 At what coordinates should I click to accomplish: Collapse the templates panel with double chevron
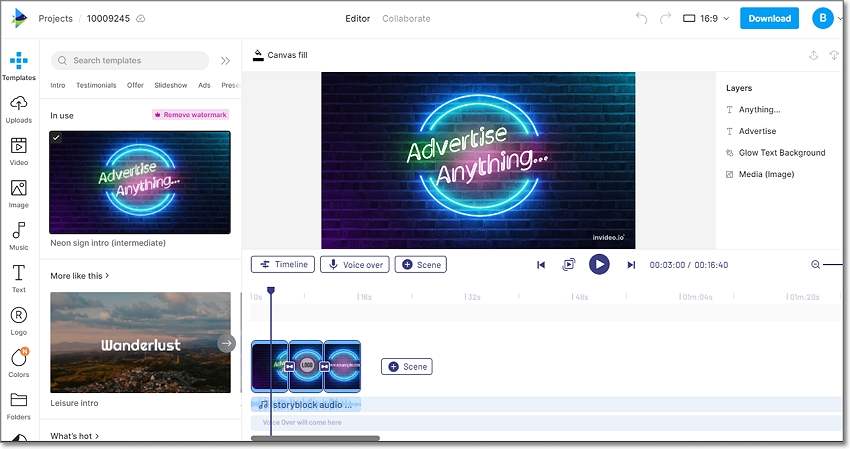pos(225,61)
